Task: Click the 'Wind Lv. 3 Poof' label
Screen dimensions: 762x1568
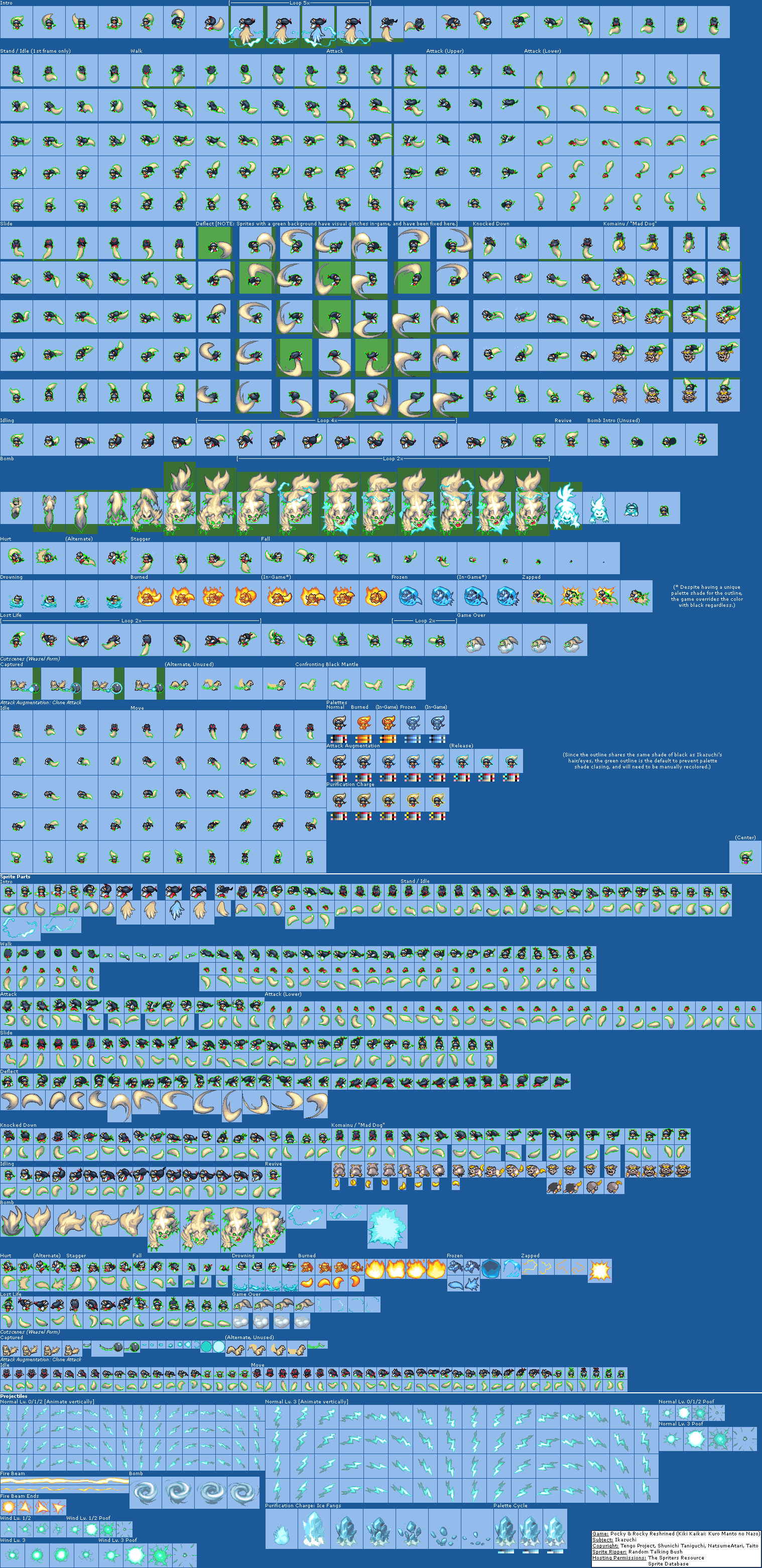Action: [x=117, y=1540]
